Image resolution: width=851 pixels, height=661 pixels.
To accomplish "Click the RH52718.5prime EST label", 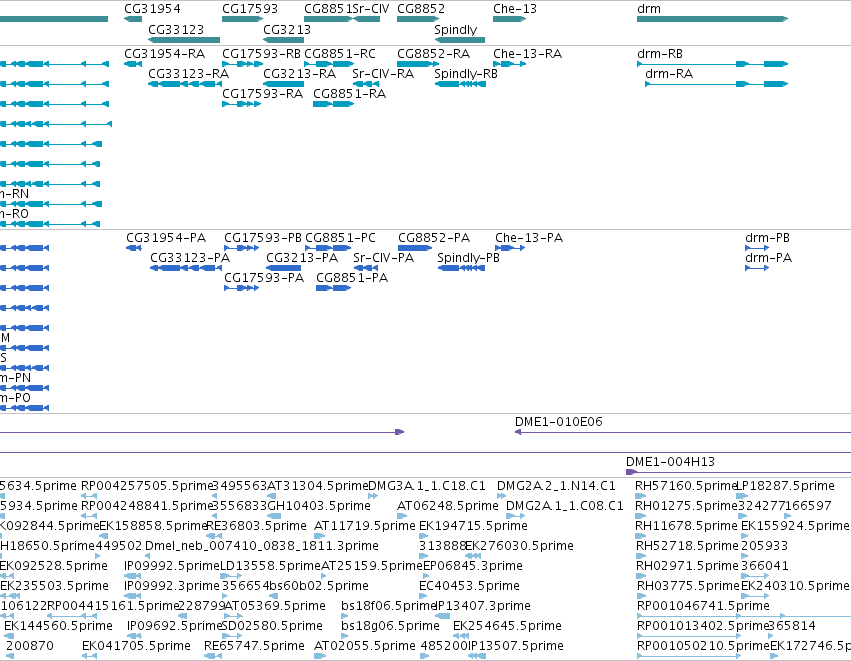I will [687, 546].
